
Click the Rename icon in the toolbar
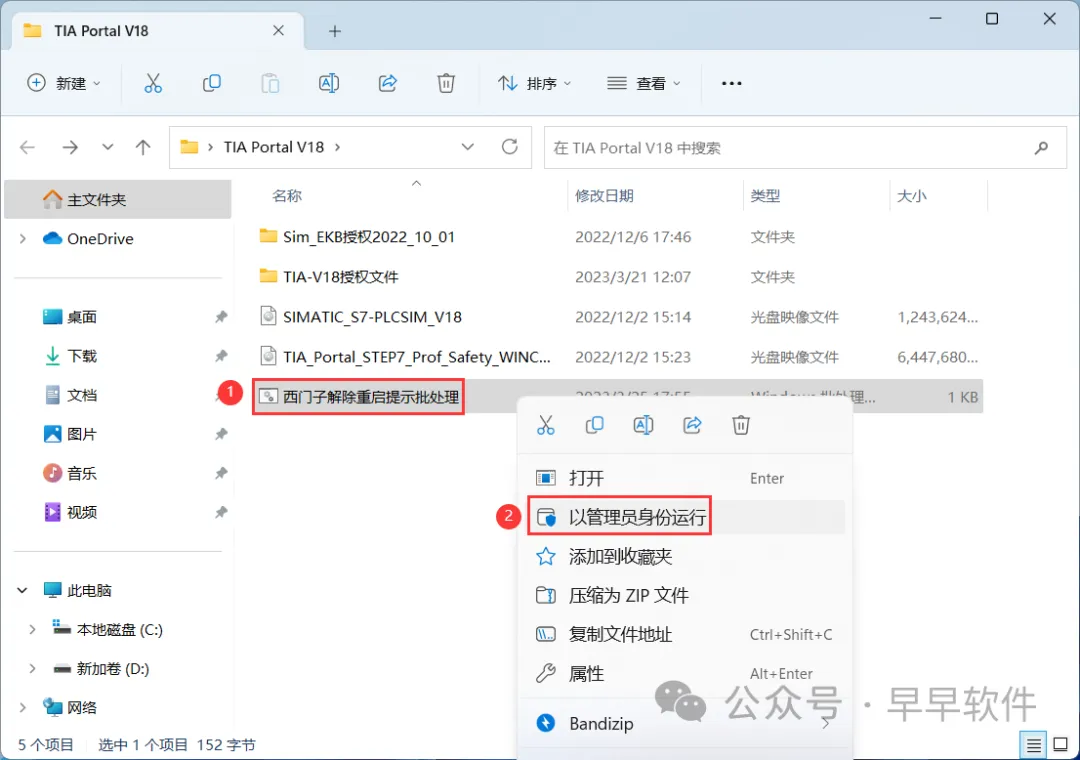pos(329,83)
